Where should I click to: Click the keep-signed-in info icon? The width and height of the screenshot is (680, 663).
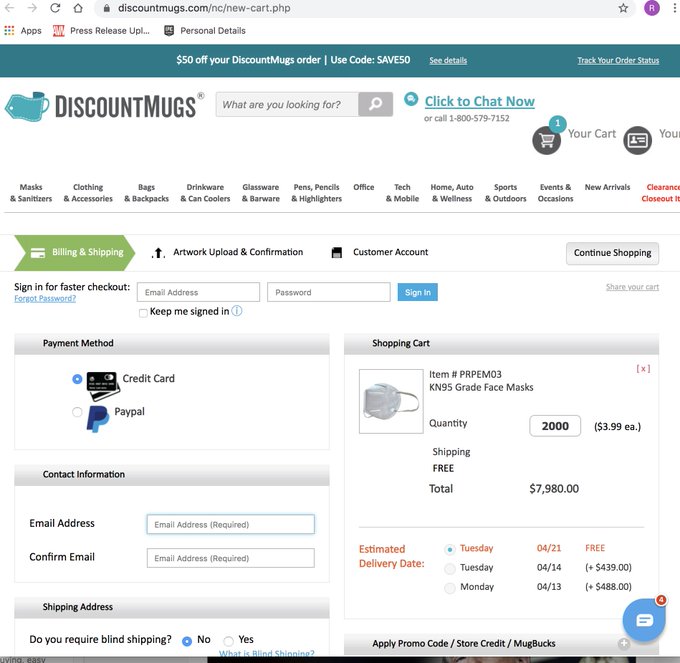237,311
